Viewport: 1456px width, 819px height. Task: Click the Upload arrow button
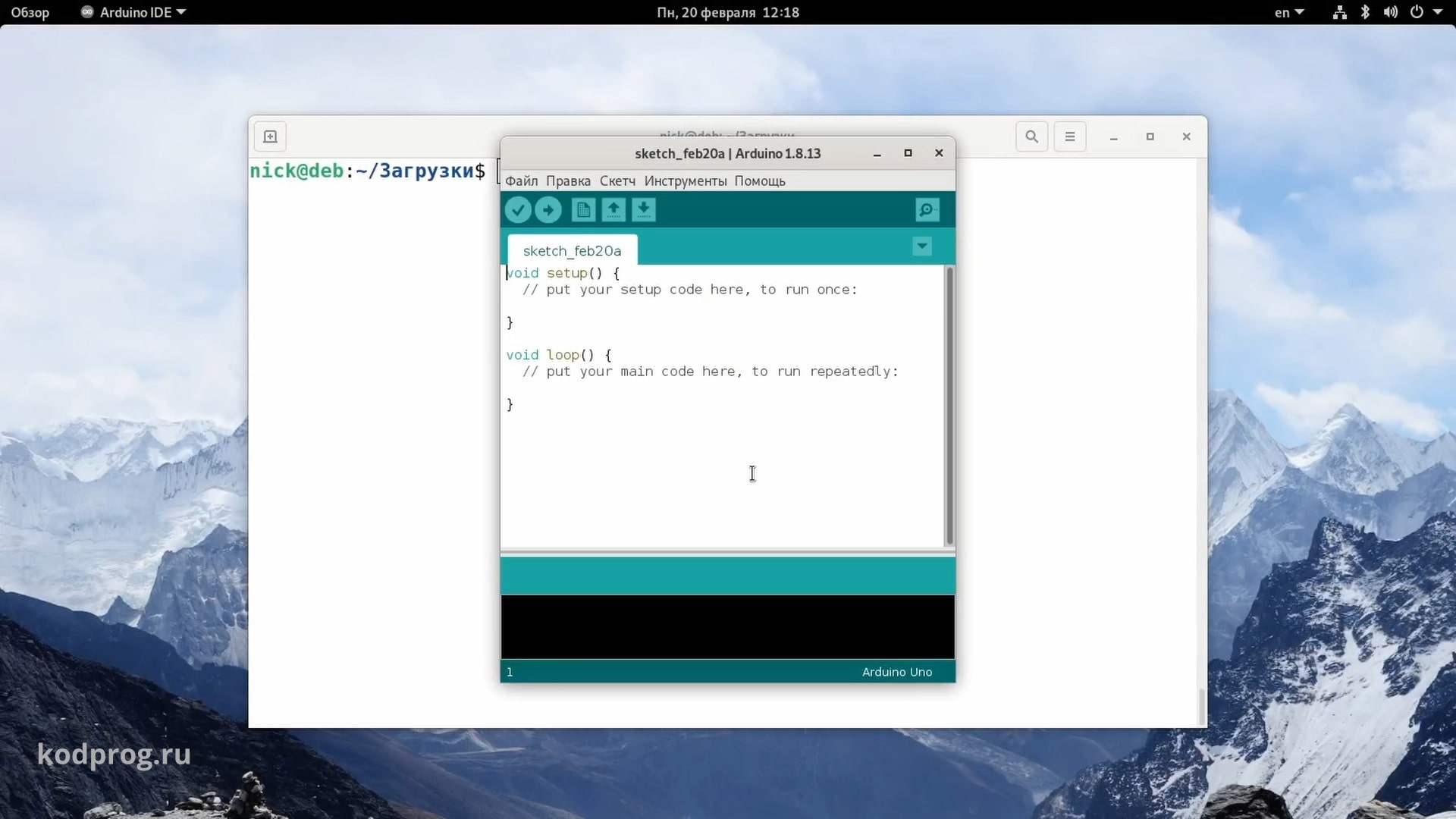click(548, 210)
